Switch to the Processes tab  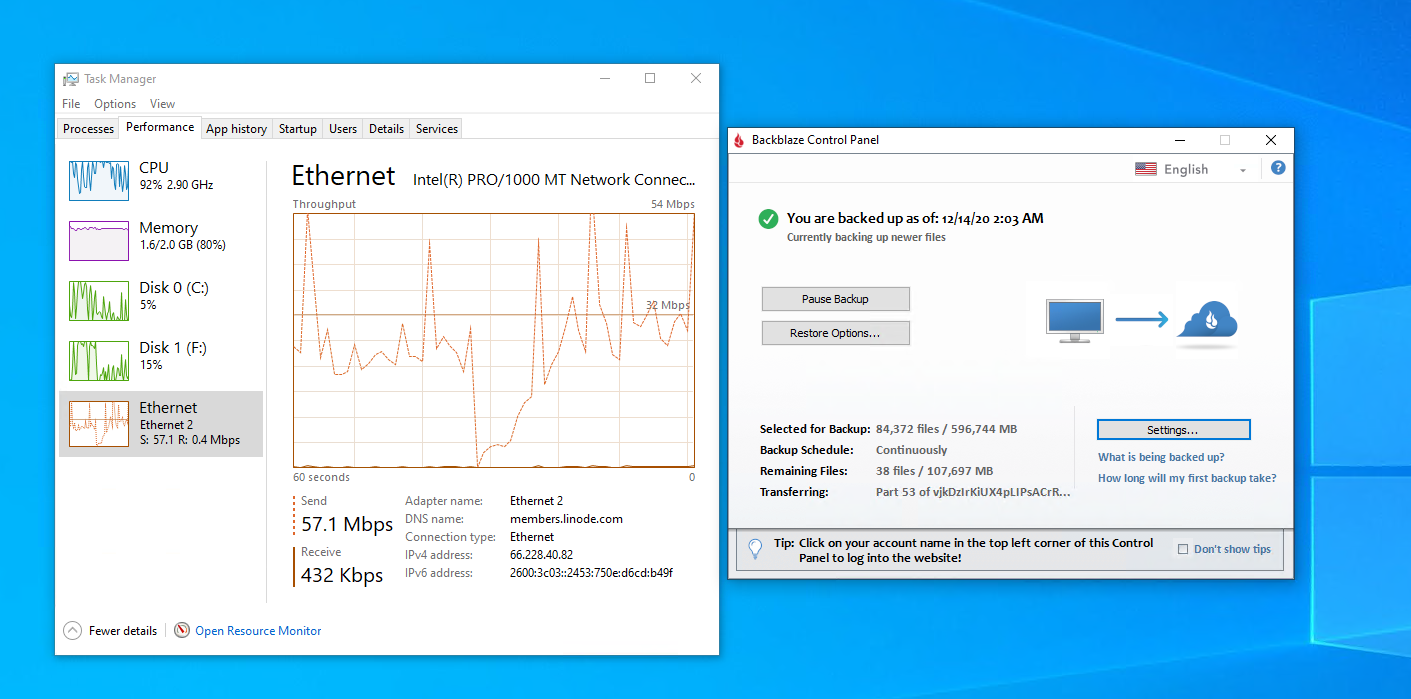88,129
